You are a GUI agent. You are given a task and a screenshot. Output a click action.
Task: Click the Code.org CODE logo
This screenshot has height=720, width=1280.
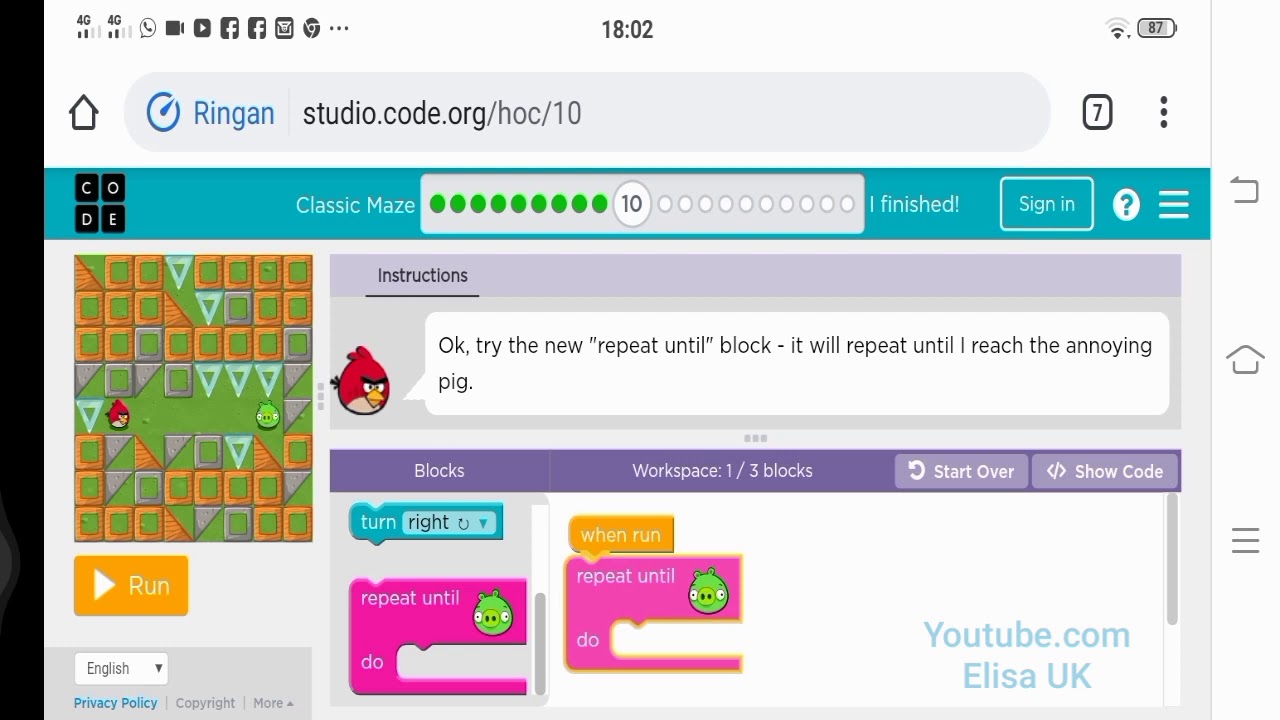pyautogui.click(x=100, y=204)
